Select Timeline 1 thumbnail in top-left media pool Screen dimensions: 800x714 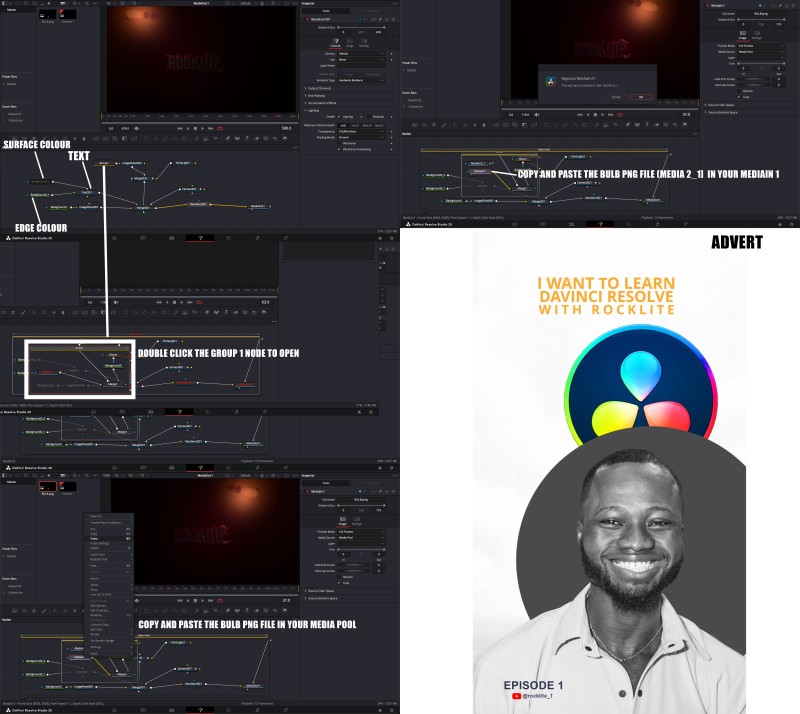point(68,15)
